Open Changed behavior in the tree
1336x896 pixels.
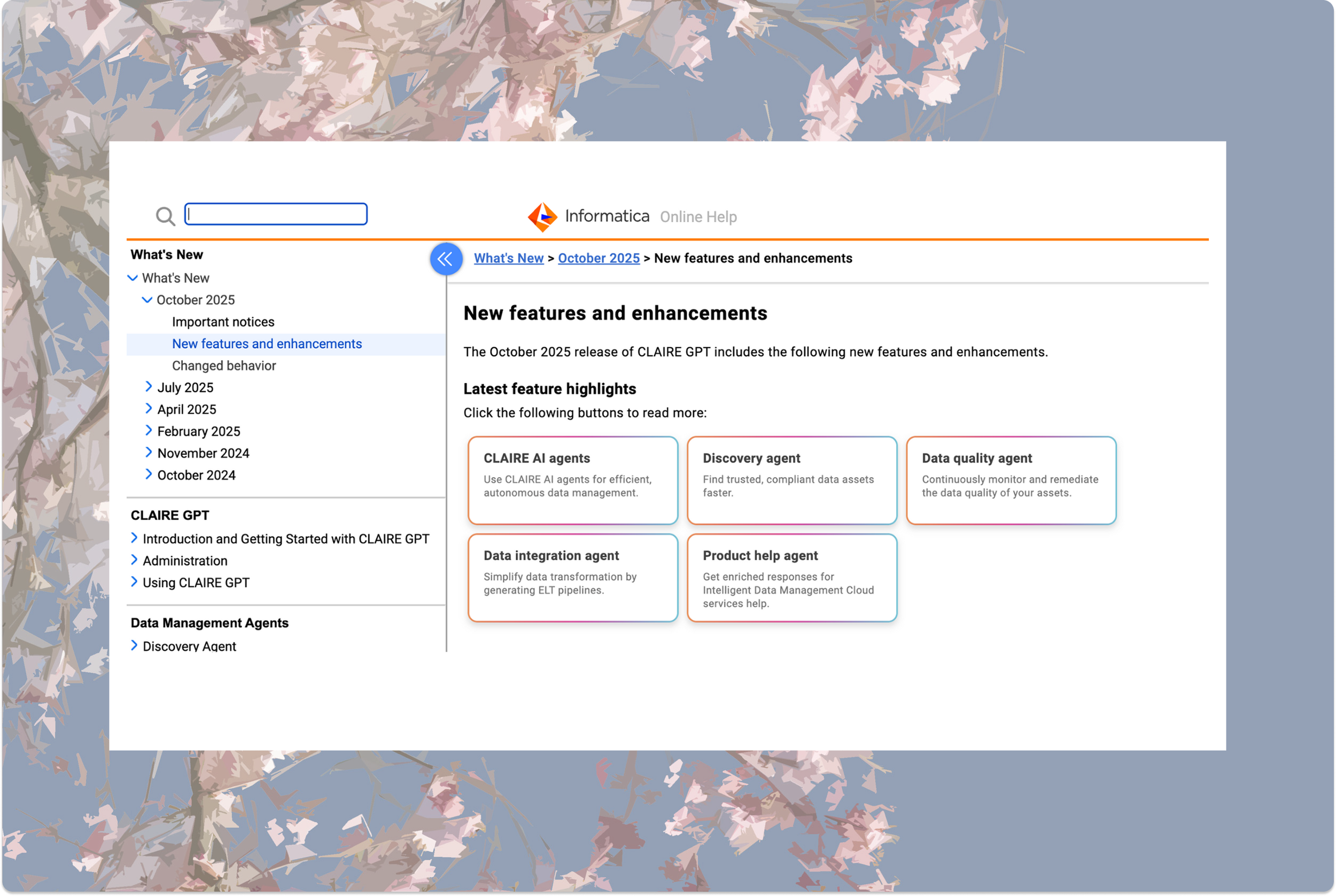click(224, 365)
